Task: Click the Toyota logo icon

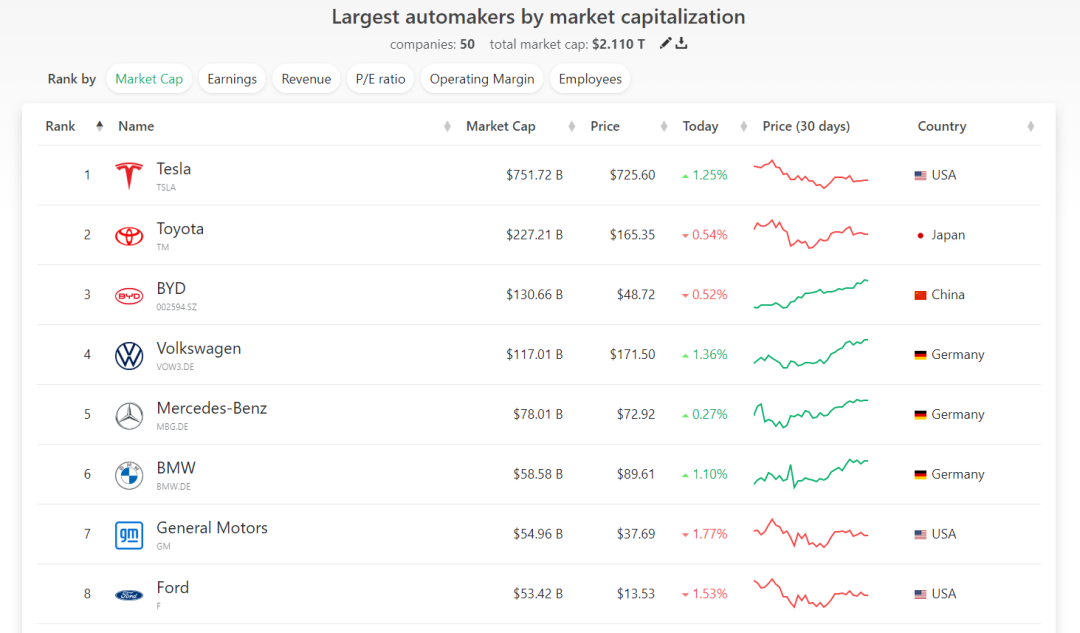Action: (x=129, y=235)
